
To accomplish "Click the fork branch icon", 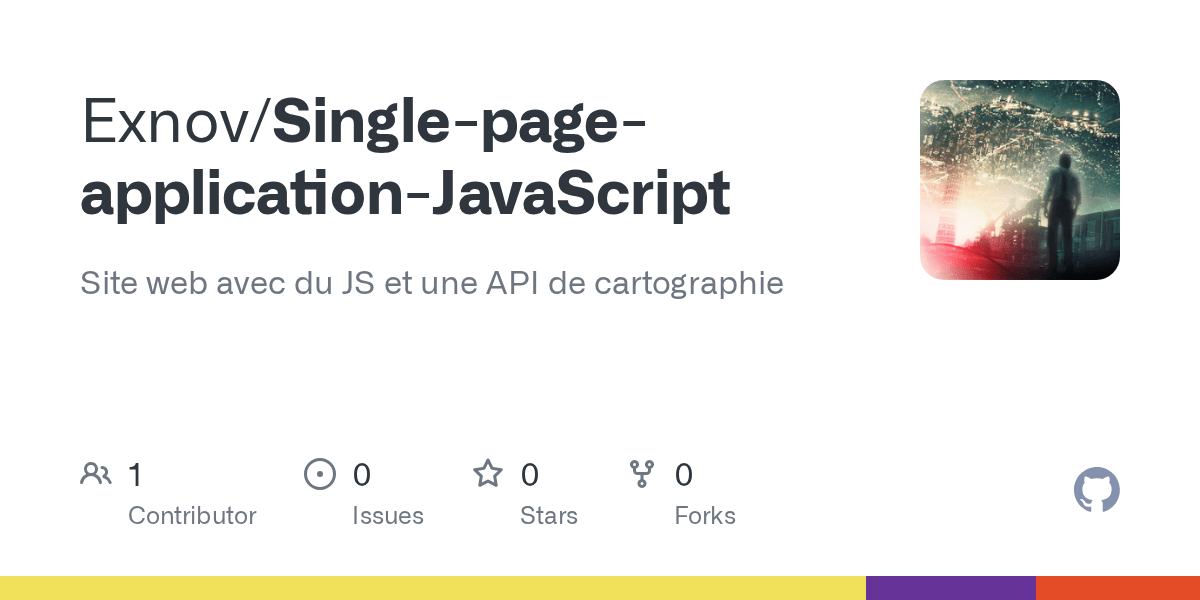I will (642, 474).
